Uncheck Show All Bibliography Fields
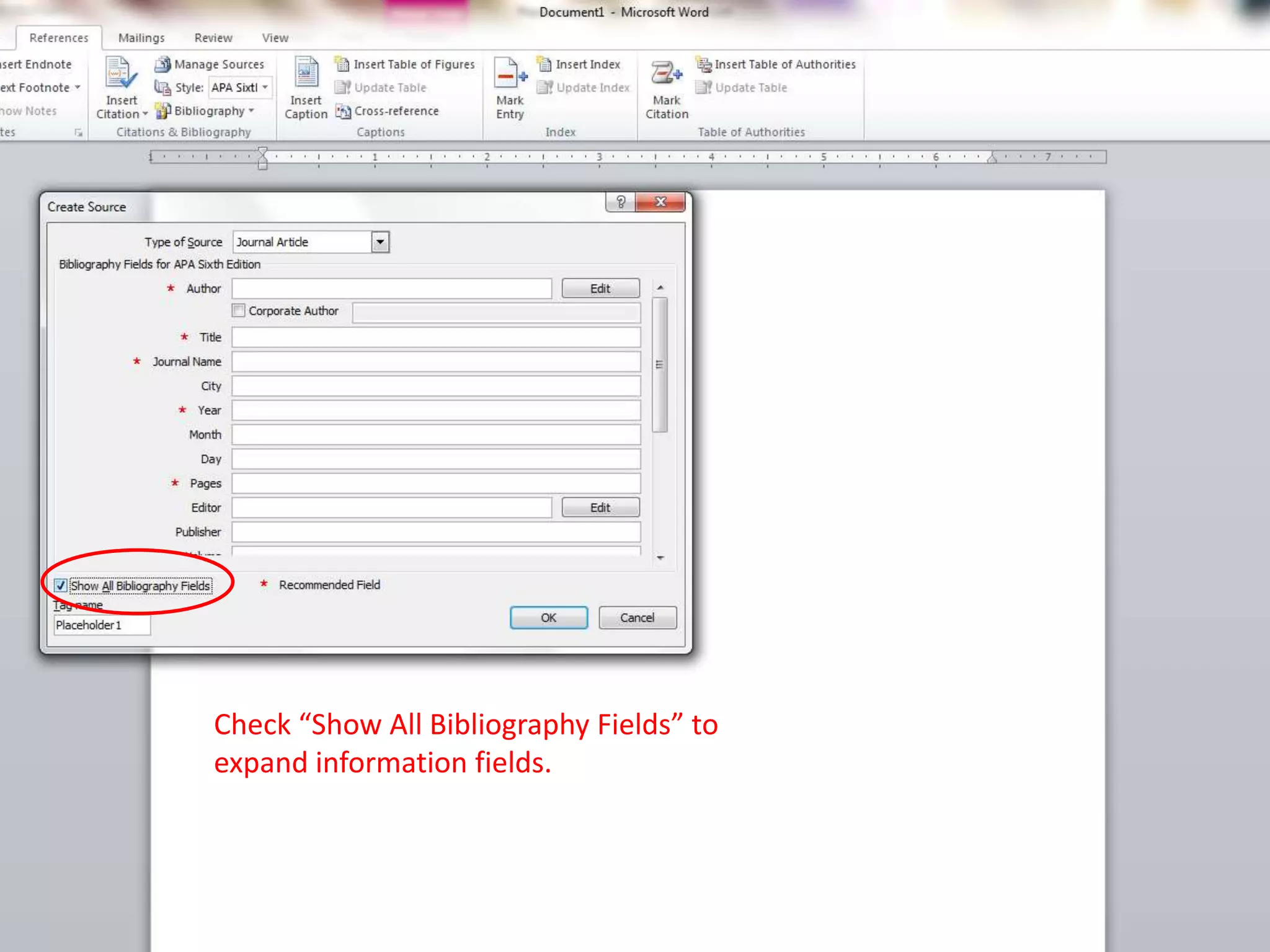The height and width of the screenshot is (952, 1270). coord(61,585)
